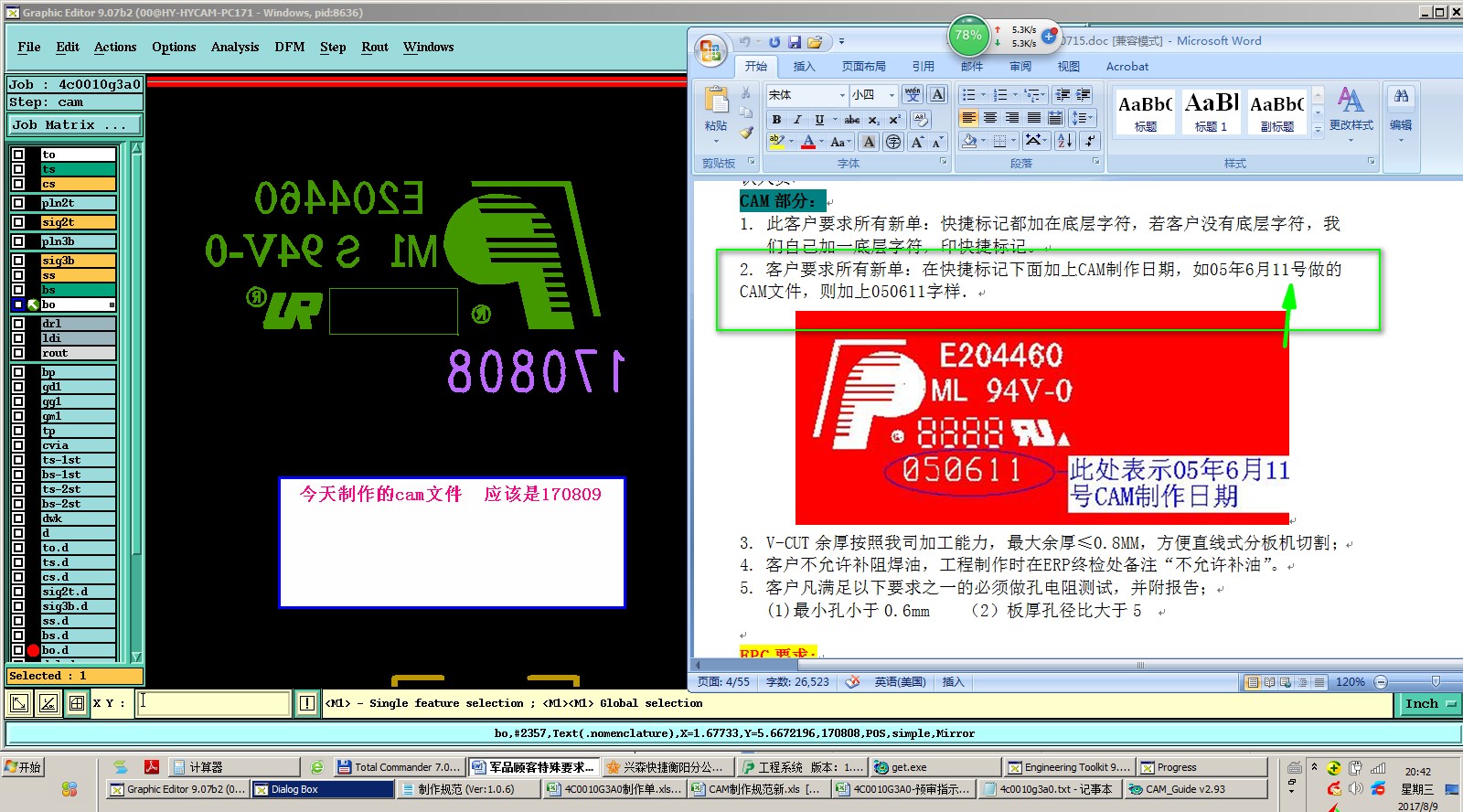This screenshot has width=1463, height=812.
Task: Click inside the X Y coordinate input field
Action: (x=214, y=703)
